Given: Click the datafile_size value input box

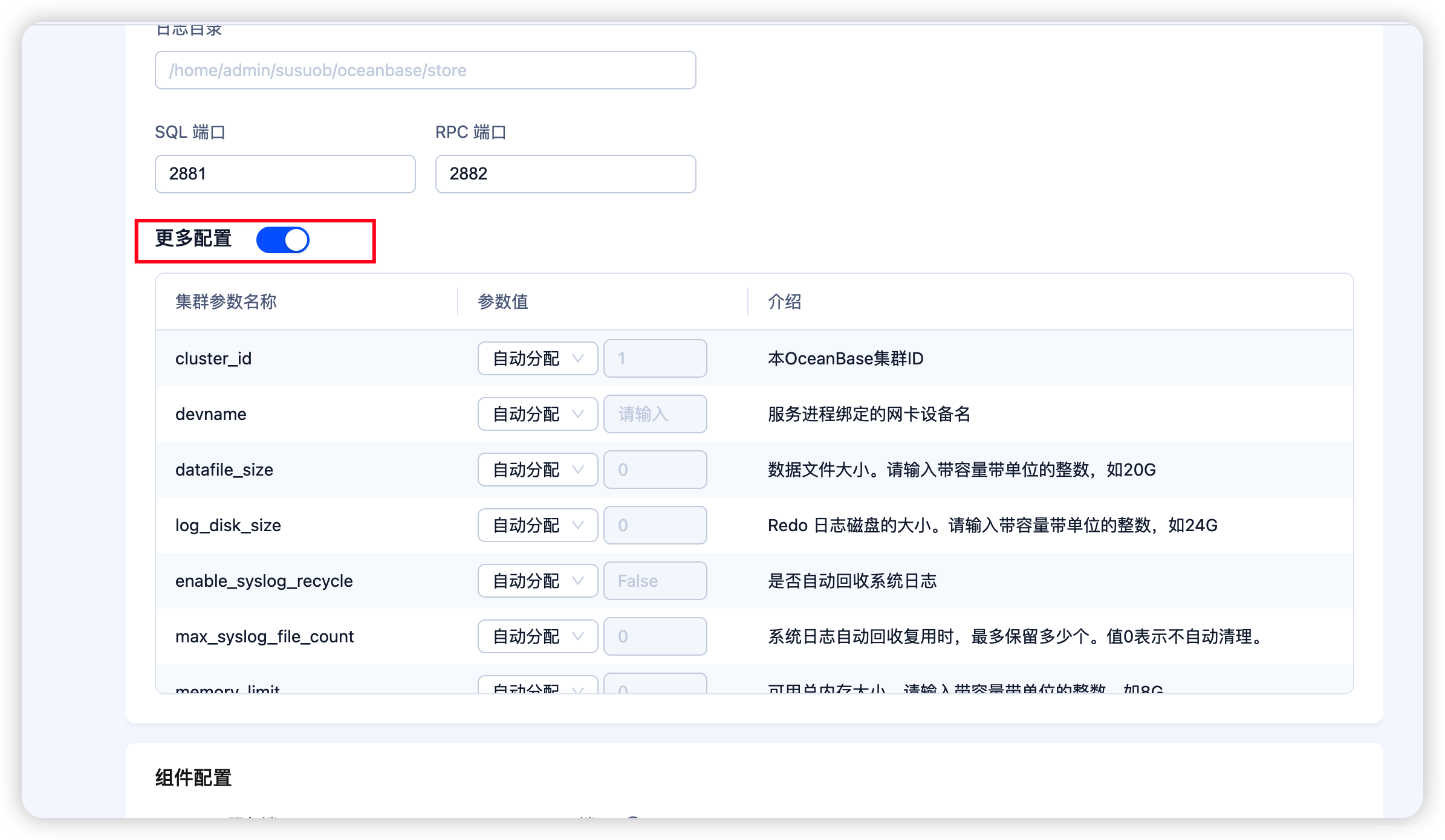Looking at the screenshot, I should [655, 470].
